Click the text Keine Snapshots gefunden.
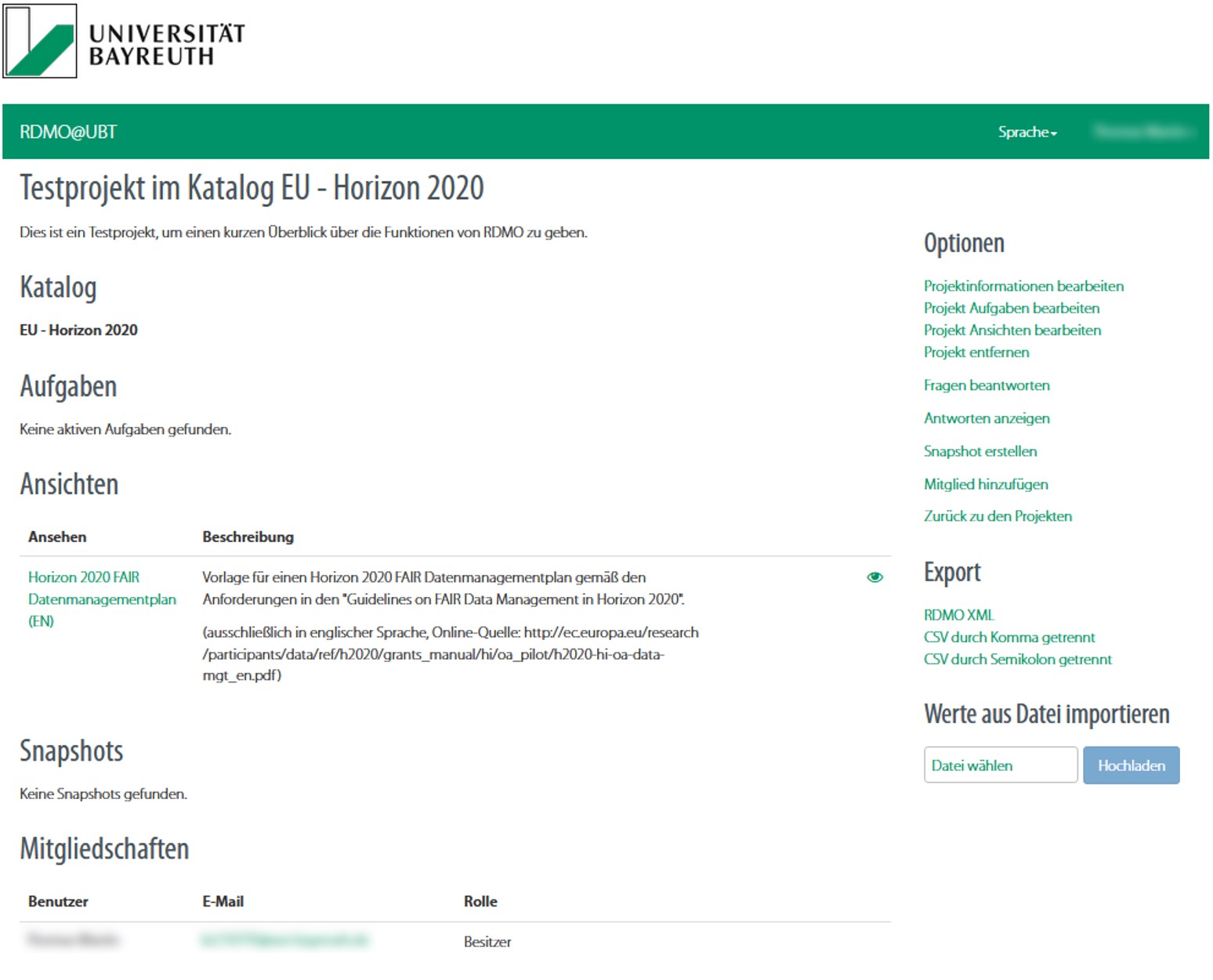Screen dimensions: 1213x980 point(103,794)
